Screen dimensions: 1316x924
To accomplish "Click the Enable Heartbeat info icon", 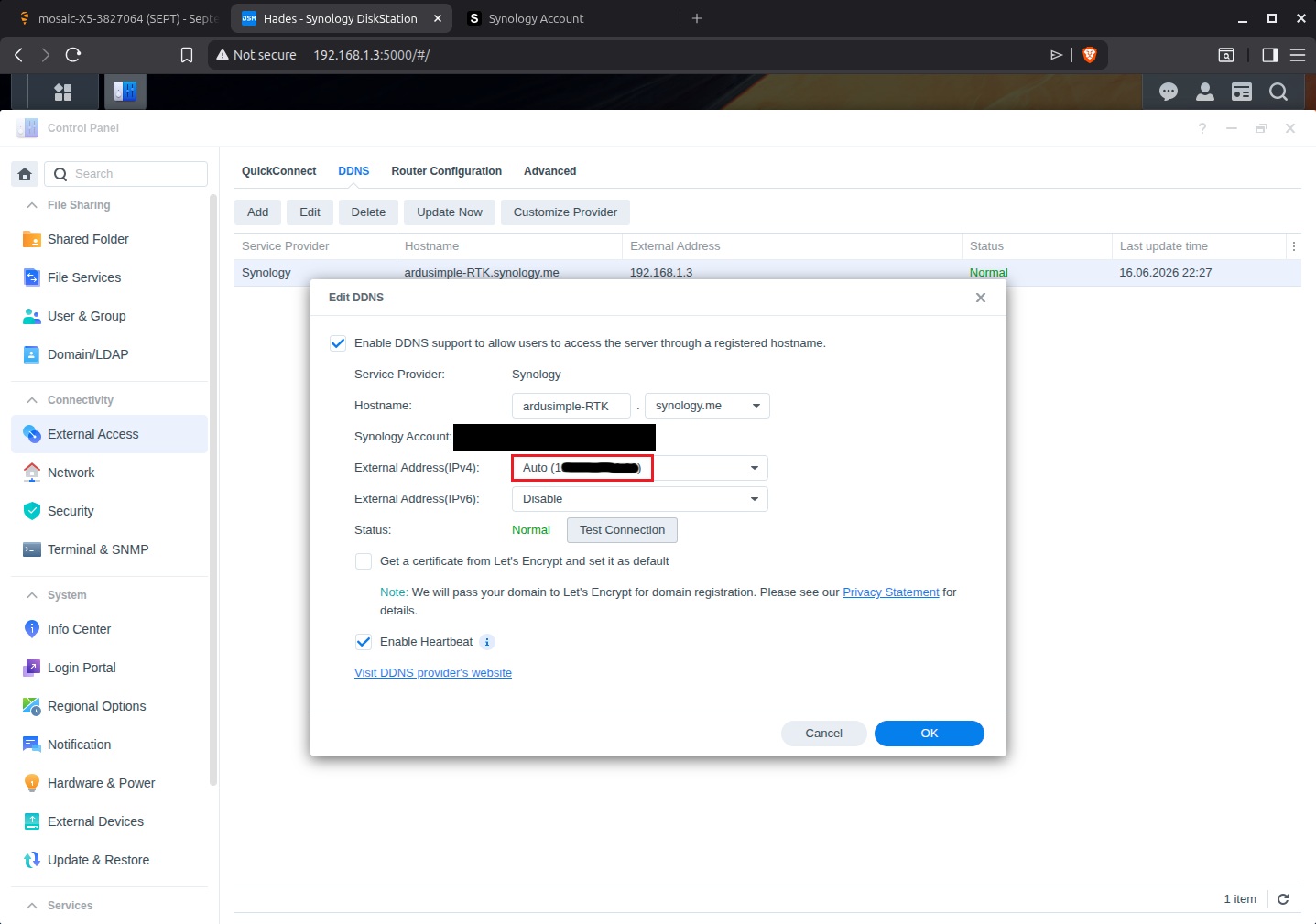I will coord(487,642).
